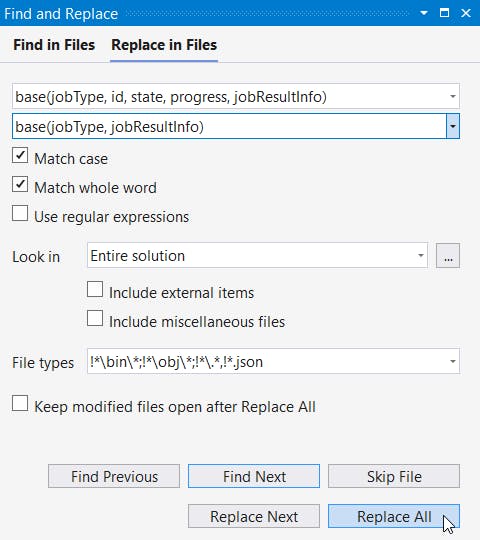The image size is (480, 540).
Task: Maximize the Find and Replace window
Action: point(445,13)
